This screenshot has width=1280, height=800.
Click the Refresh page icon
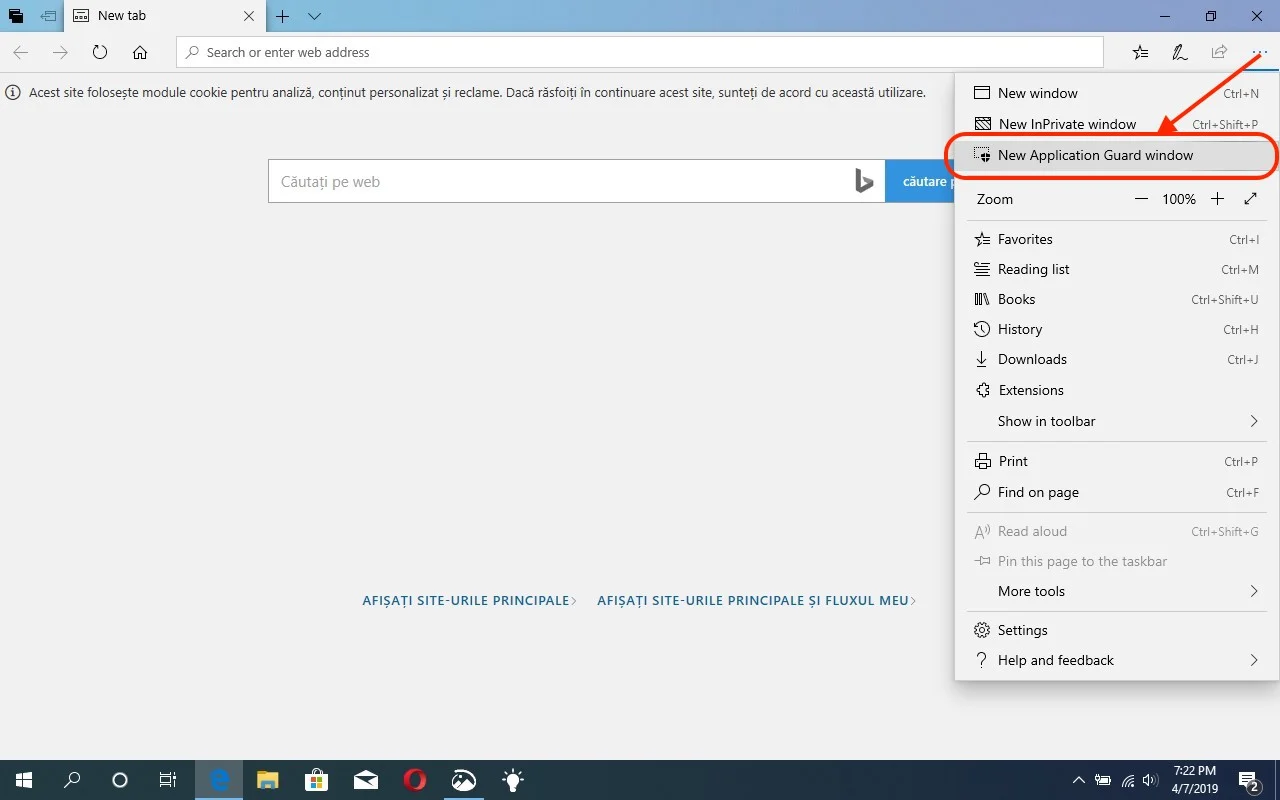[99, 52]
